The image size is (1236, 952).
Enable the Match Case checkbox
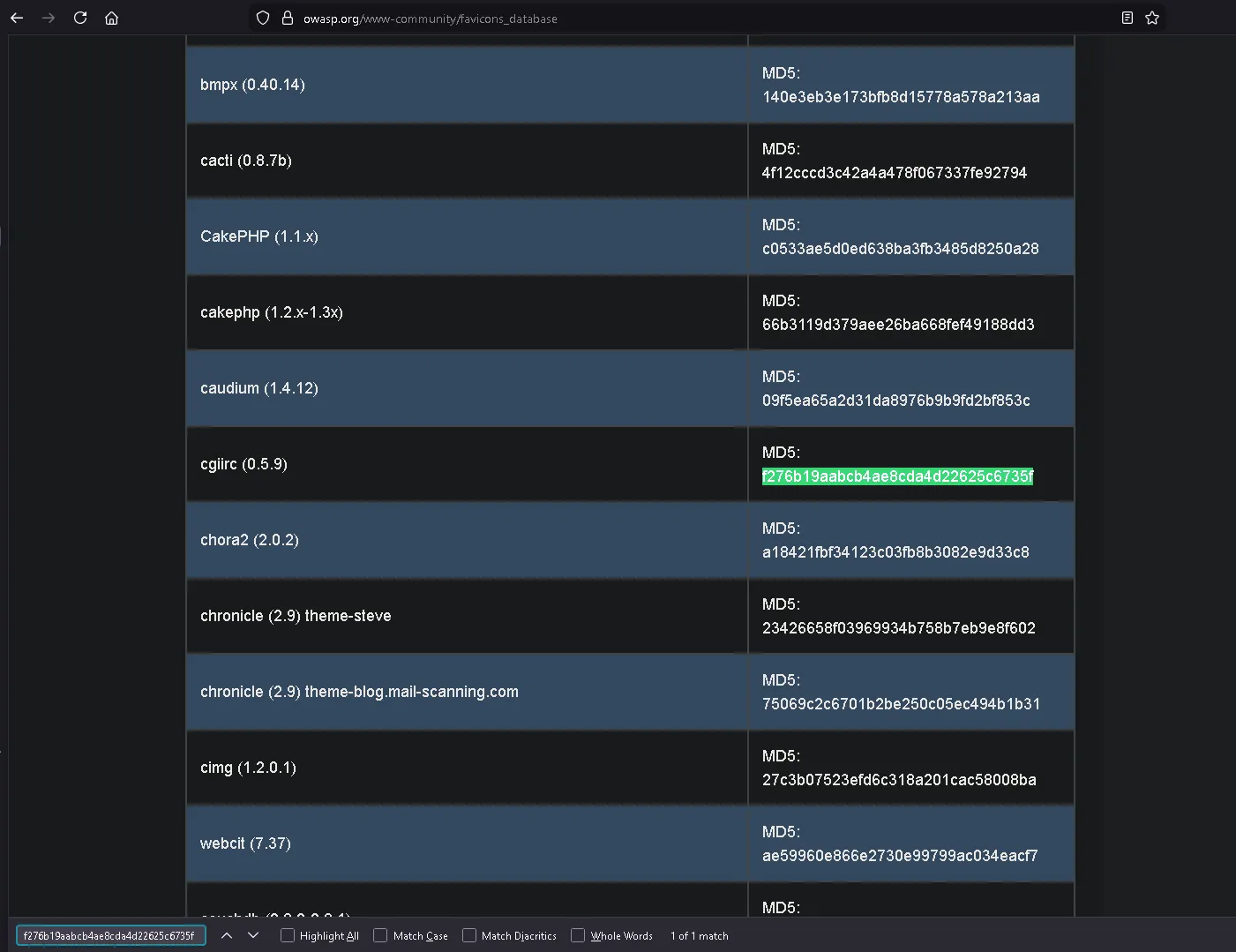[379, 935]
